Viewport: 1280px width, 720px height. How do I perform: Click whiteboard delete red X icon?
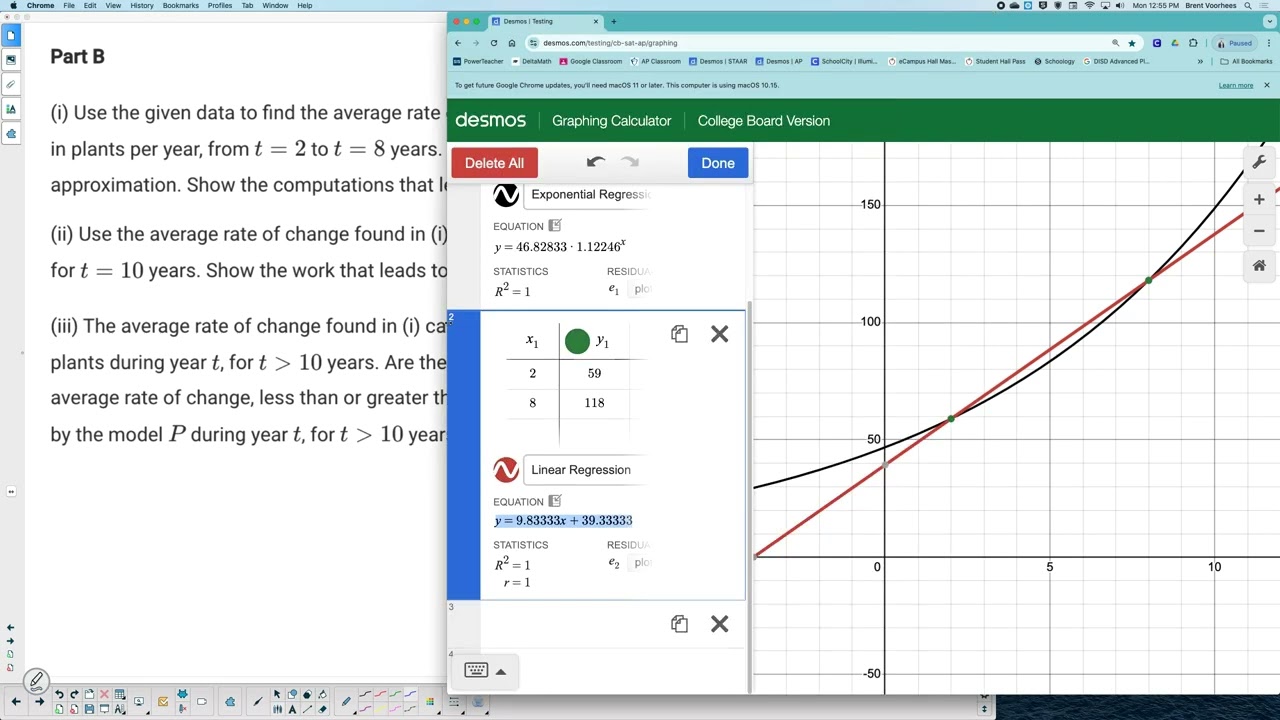(x=104, y=694)
